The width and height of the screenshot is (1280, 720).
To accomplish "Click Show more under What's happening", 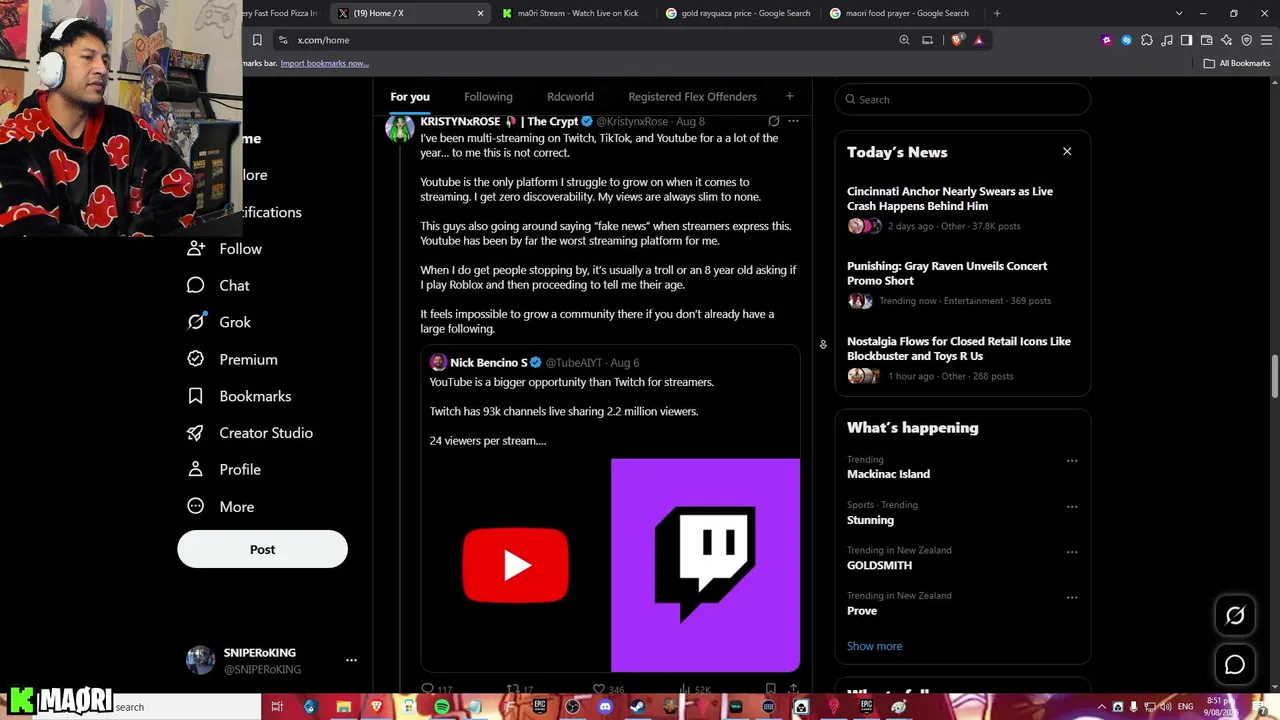I will (x=875, y=646).
